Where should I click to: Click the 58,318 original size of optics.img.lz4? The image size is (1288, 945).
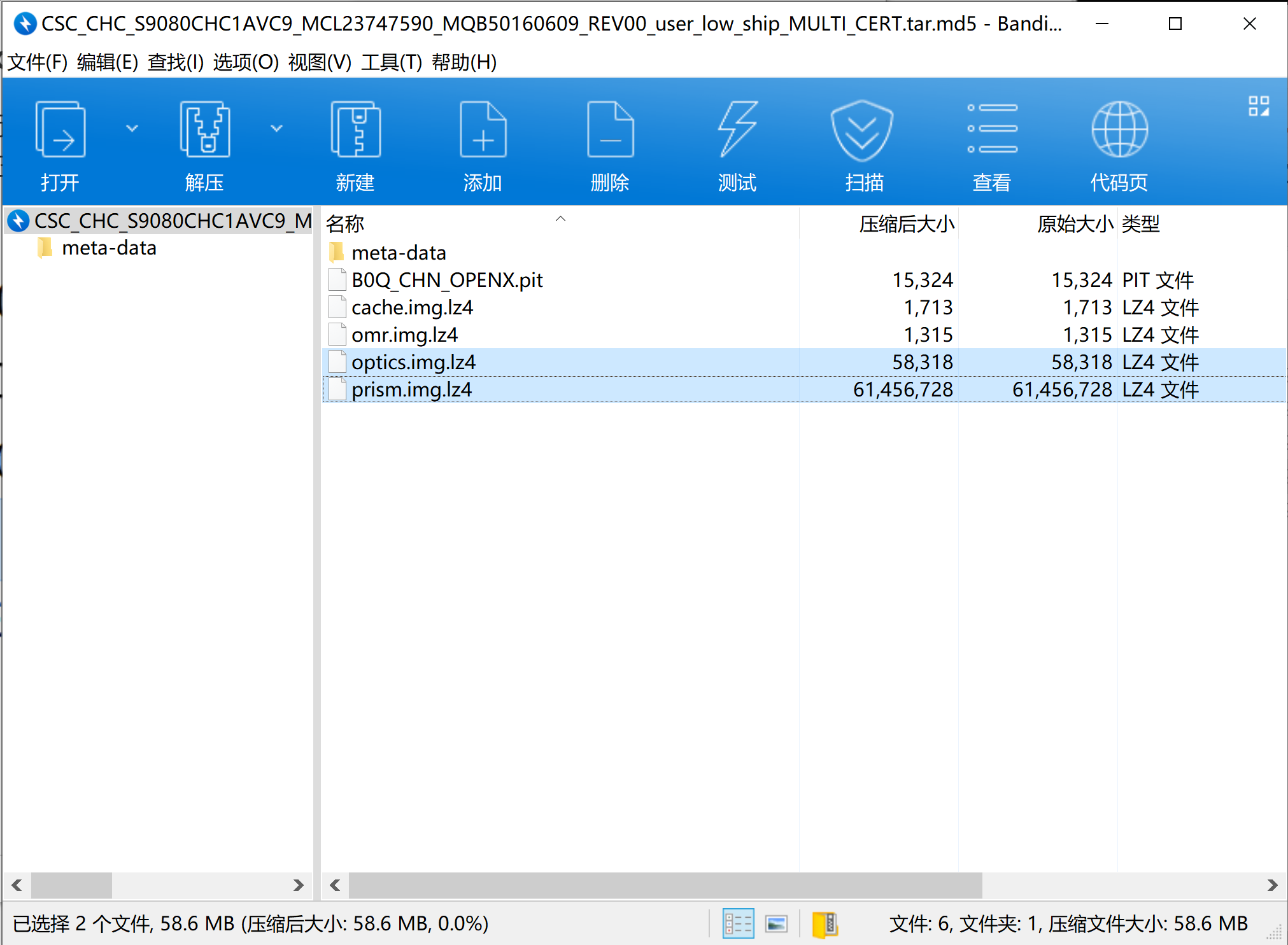click(1081, 362)
